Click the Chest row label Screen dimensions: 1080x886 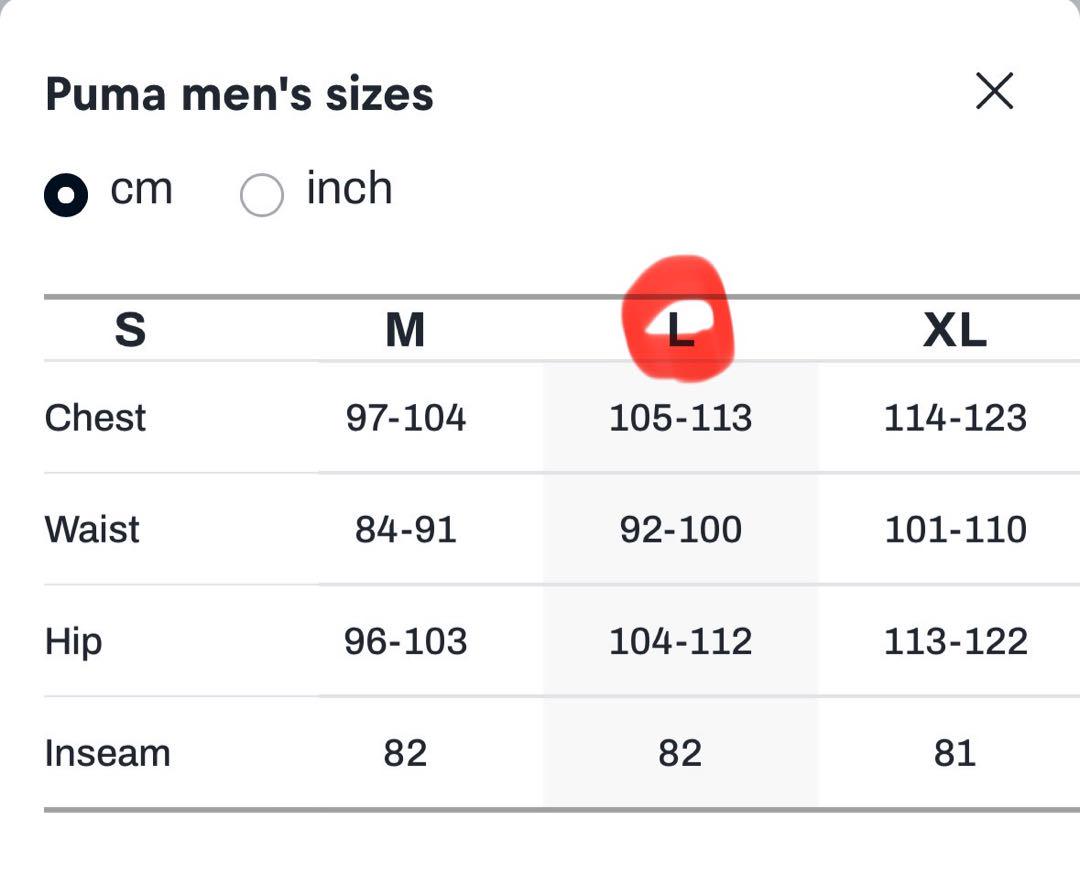[x=95, y=418]
